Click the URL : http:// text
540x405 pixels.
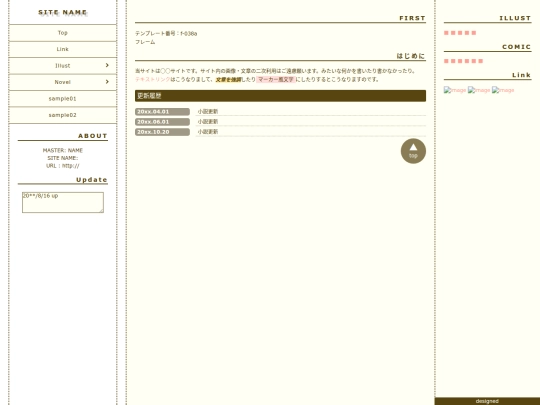(63, 166)
